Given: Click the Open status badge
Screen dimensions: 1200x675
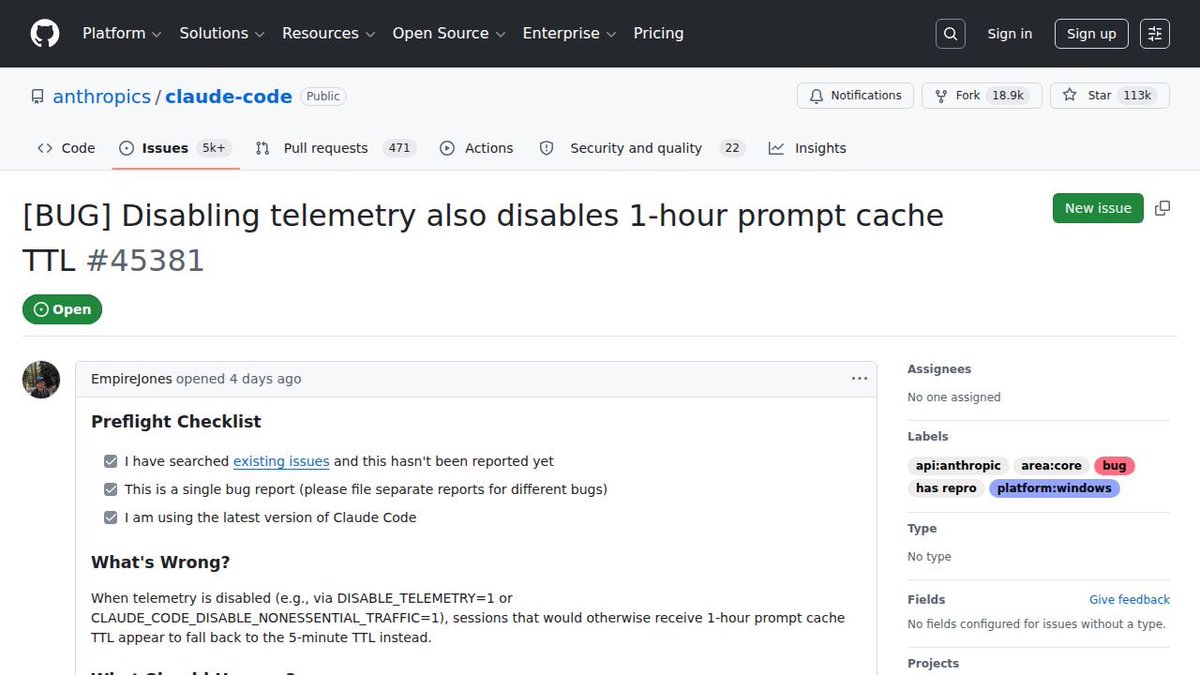Looking at the screenshot, I should [x=62, y=309].
